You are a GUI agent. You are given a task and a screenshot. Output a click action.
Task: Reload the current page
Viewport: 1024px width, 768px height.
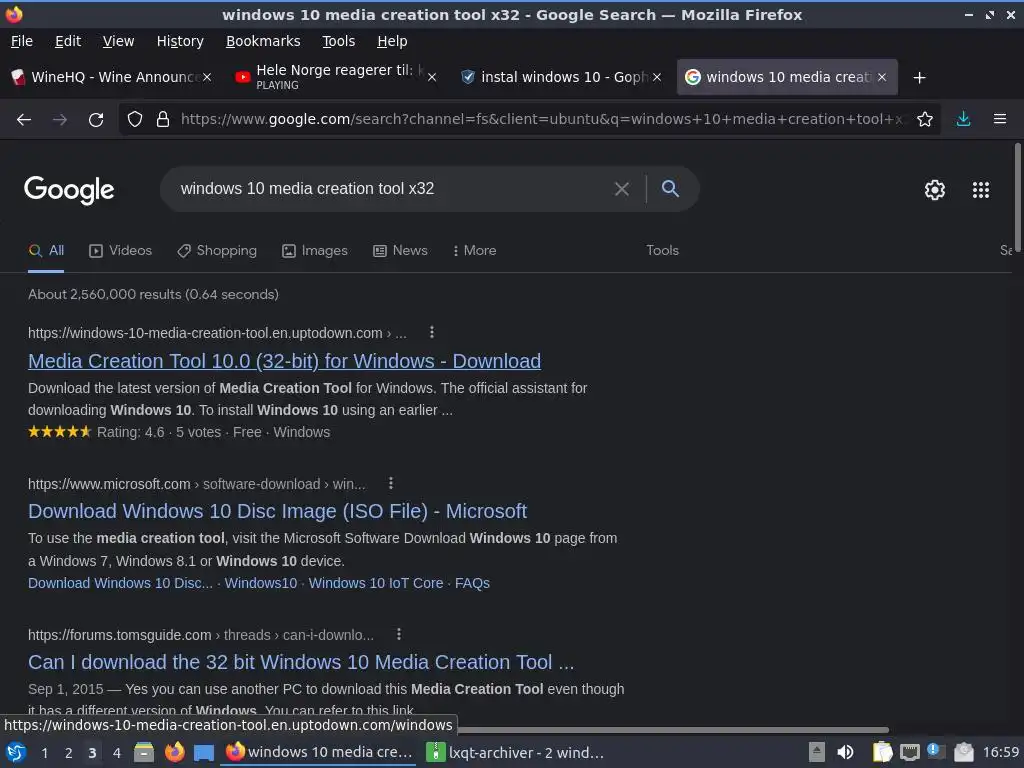[x=96, y=120]
